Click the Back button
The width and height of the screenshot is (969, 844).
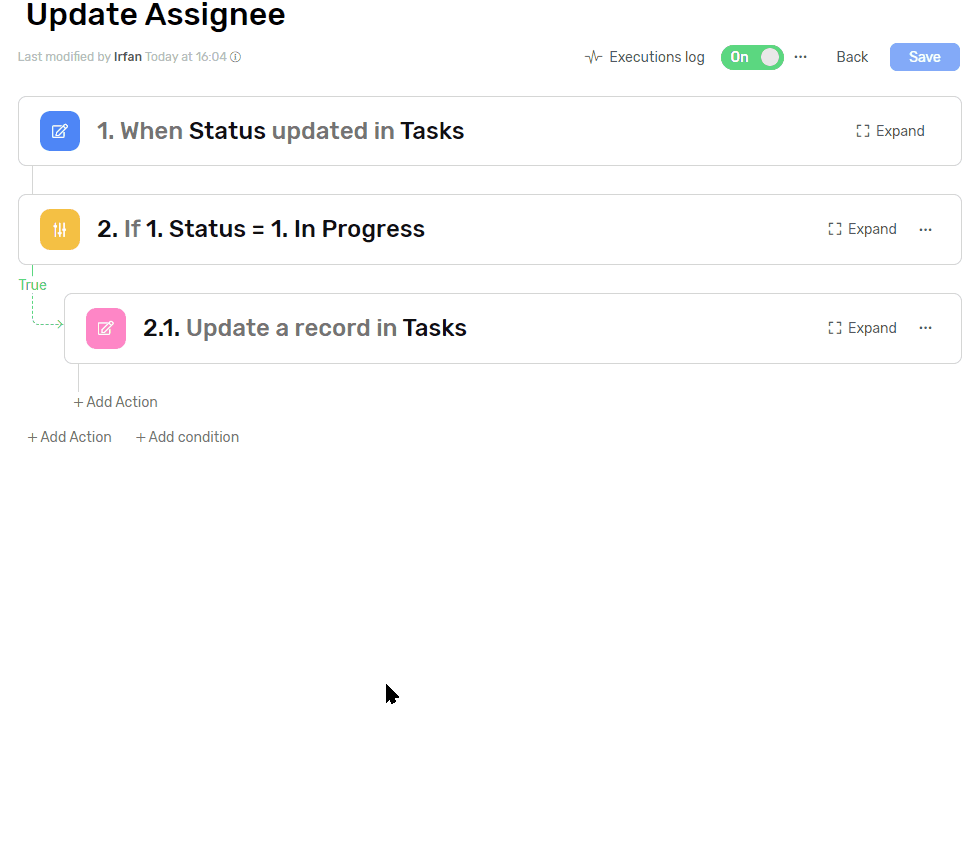pos(852,57)
